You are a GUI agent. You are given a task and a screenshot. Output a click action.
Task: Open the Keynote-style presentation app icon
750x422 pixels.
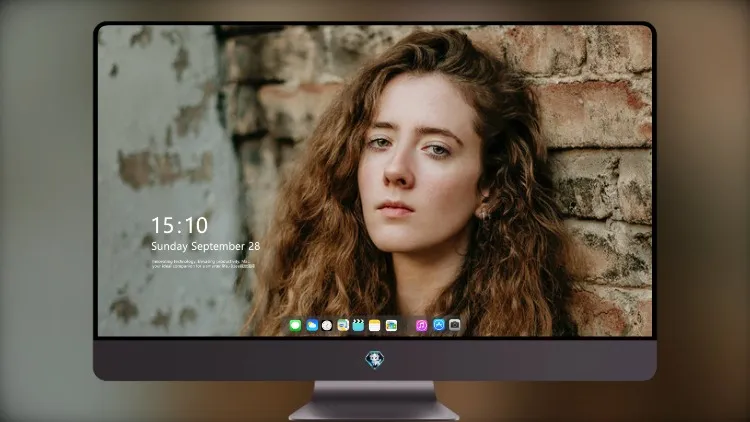[x=342, y=326]
